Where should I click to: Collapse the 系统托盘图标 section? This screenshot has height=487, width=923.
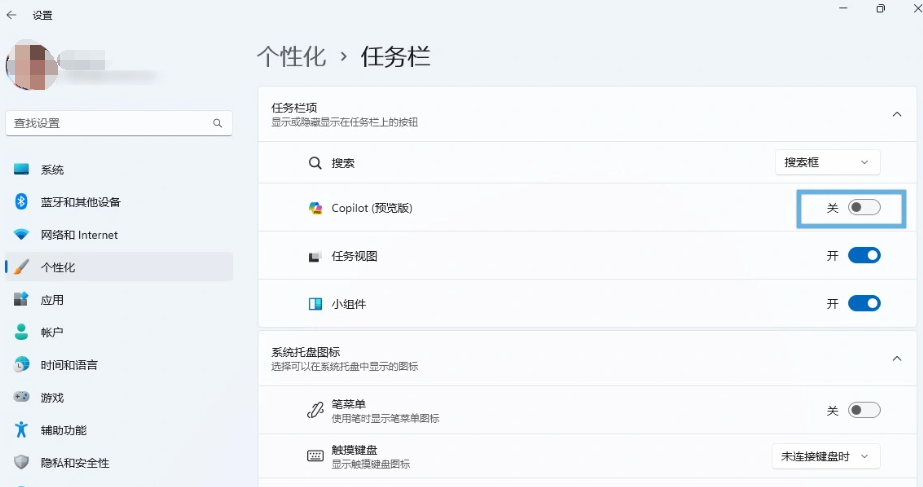coord(896,358)
